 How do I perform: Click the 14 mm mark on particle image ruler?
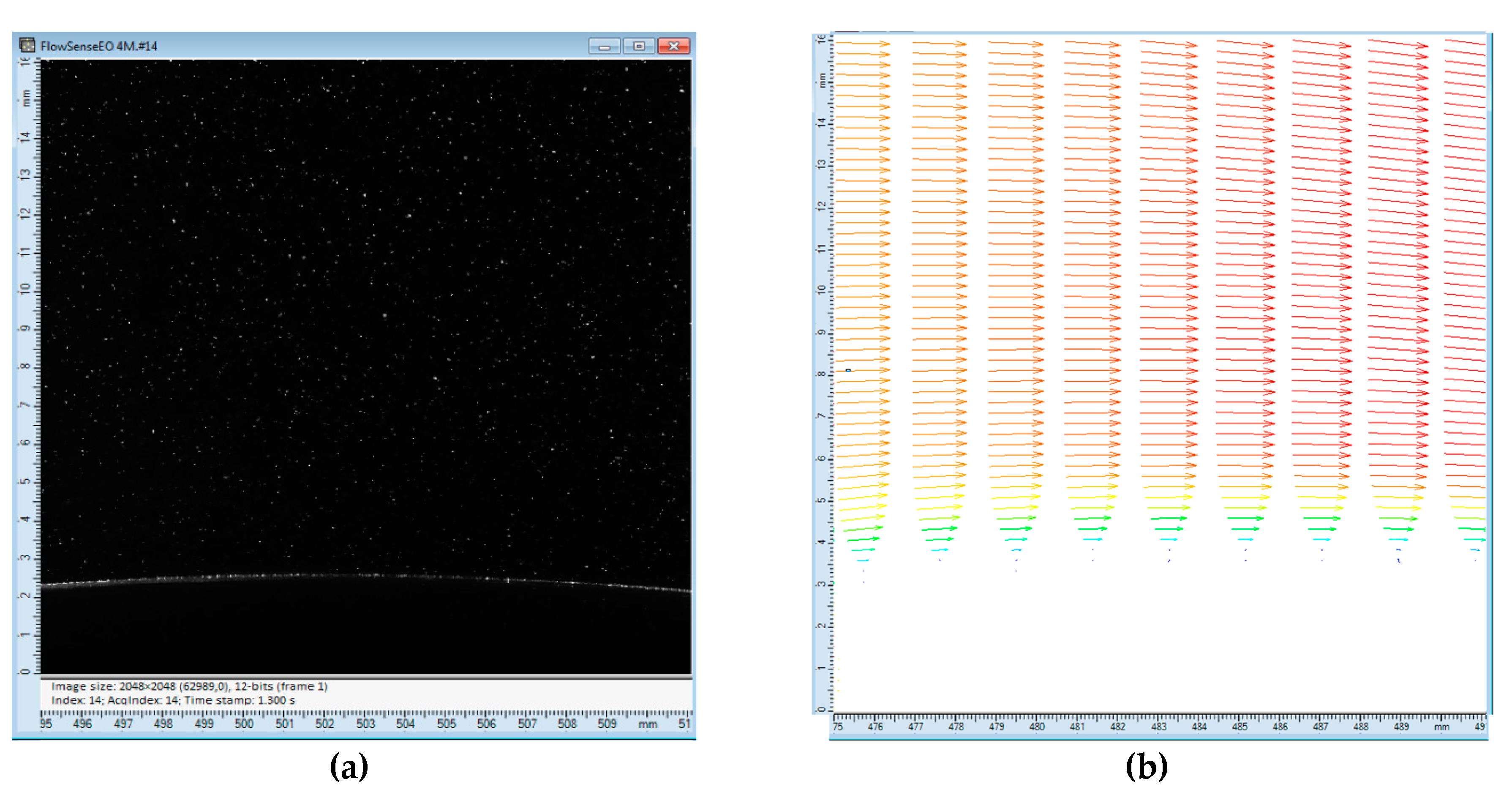tap(25, 137)
